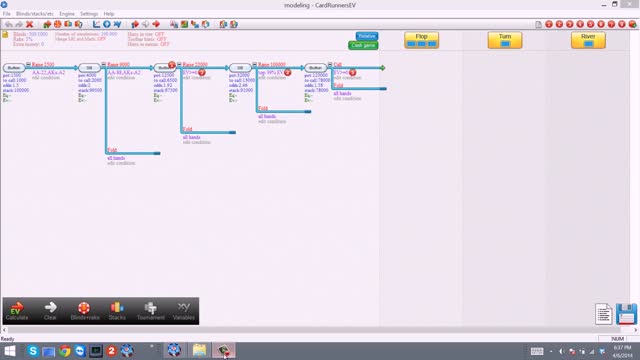Collapse the Raise 100000 branch
The width and height of the screenshot is (640, 360).
[255, 64]
